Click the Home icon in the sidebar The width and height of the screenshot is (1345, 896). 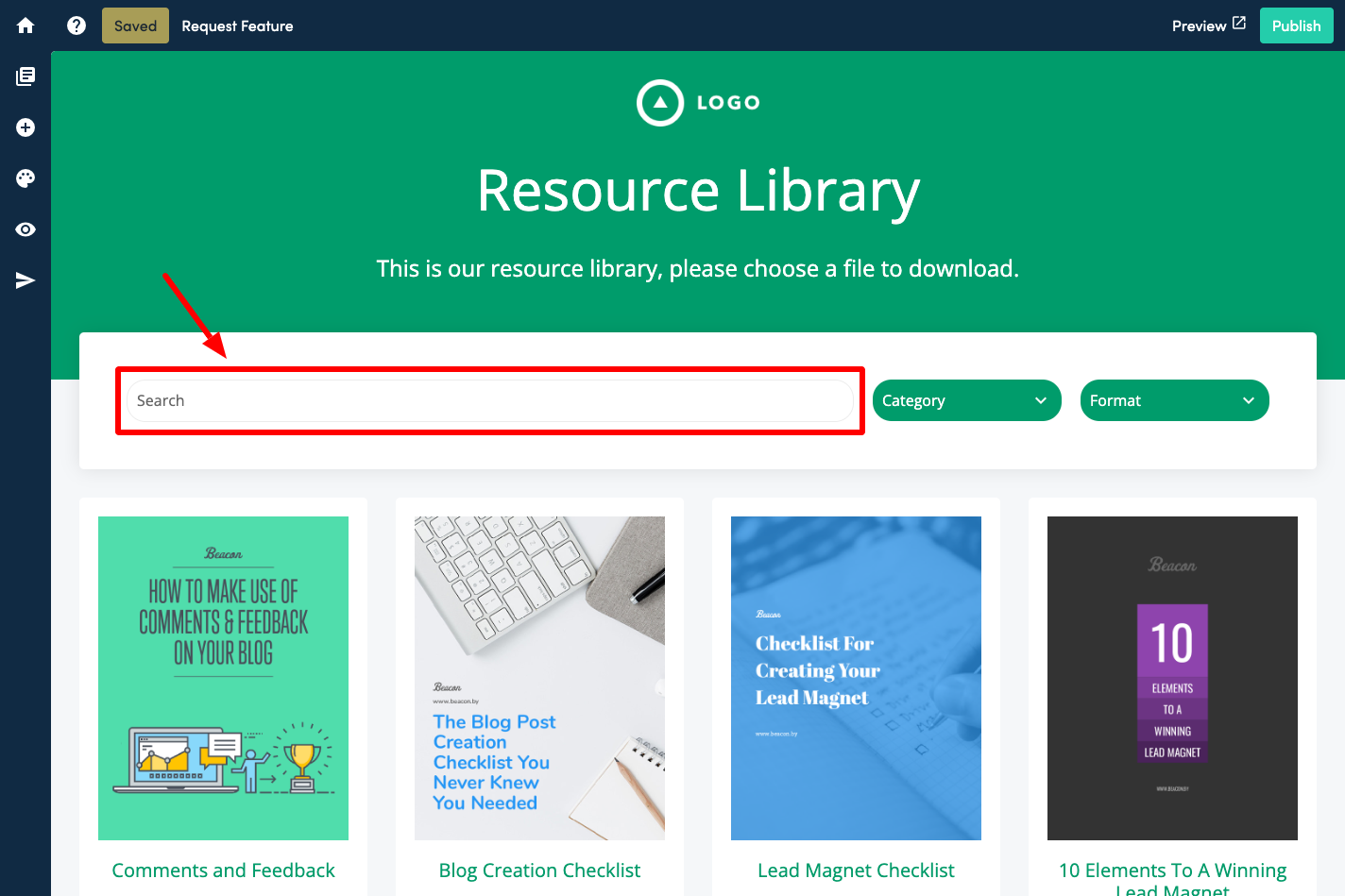pyautogui.click(x=25, y=25)
